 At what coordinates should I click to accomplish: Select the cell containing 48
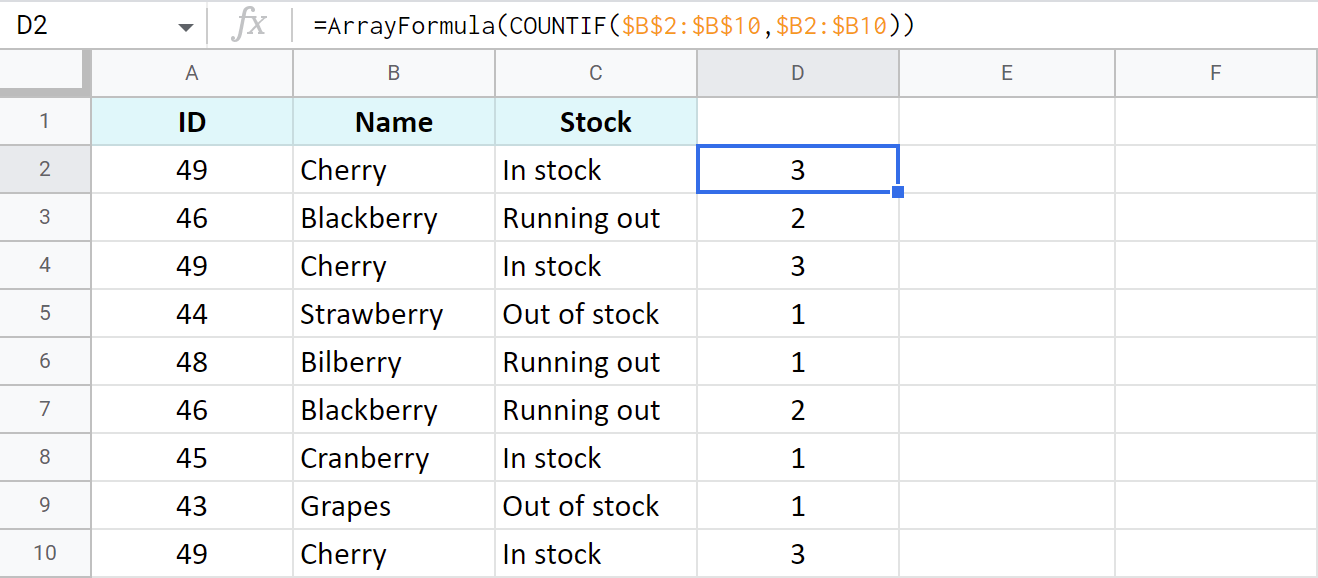pos(191,361)
